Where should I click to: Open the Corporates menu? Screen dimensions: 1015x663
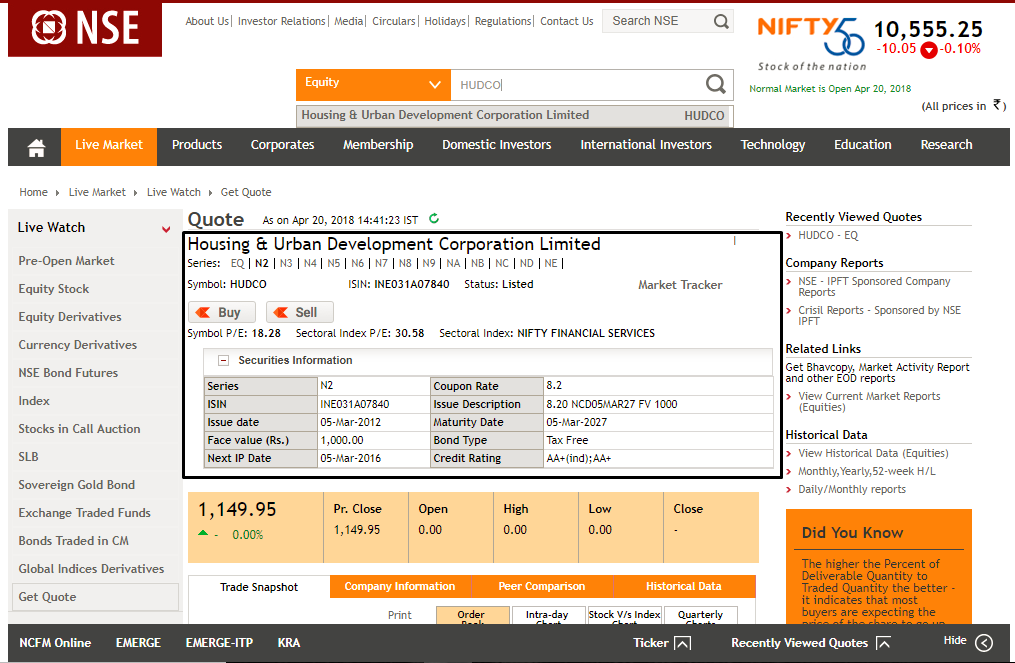coord(282,145)
